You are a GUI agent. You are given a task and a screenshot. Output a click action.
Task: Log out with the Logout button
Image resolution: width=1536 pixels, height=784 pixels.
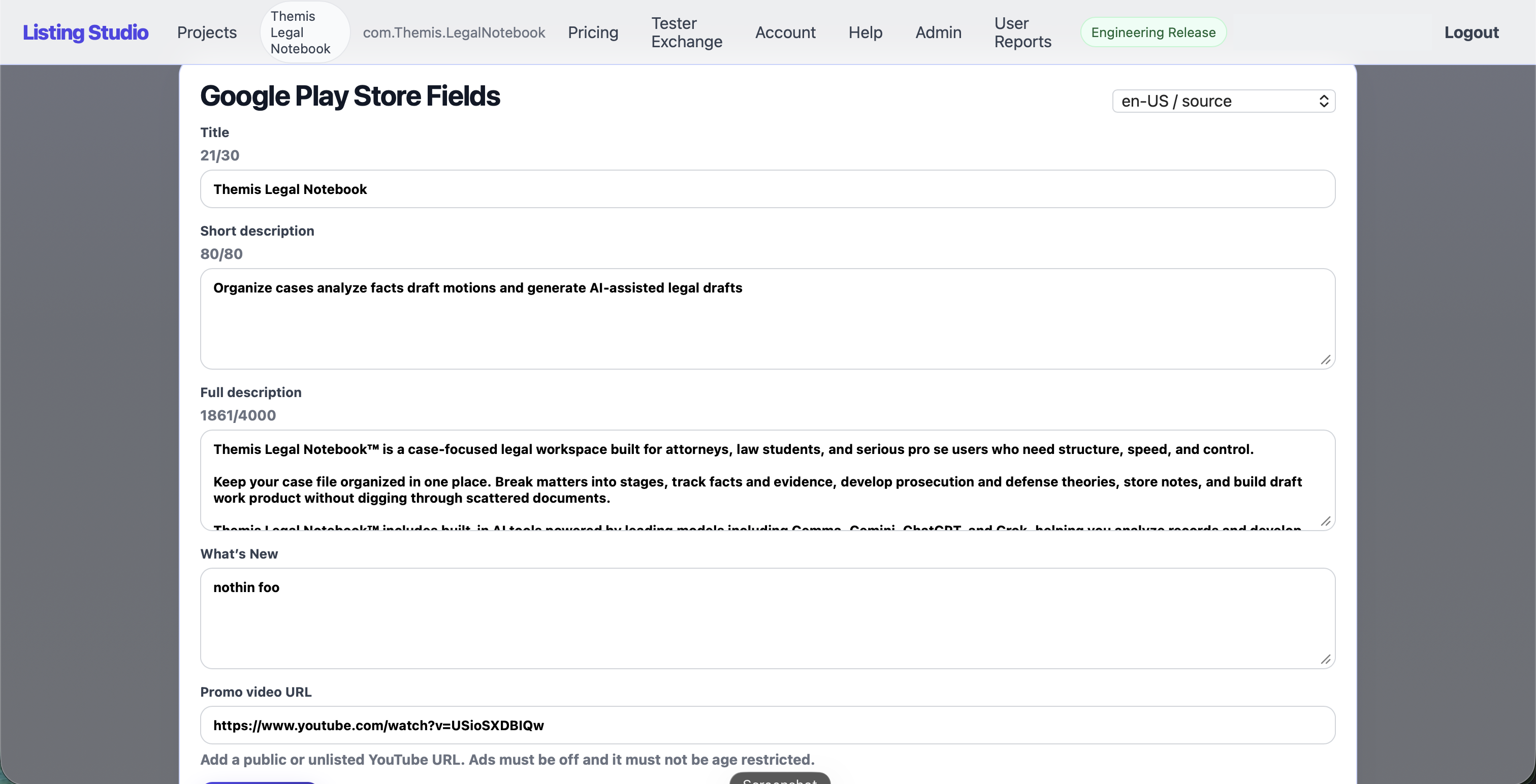click(x=1471, y=32)
